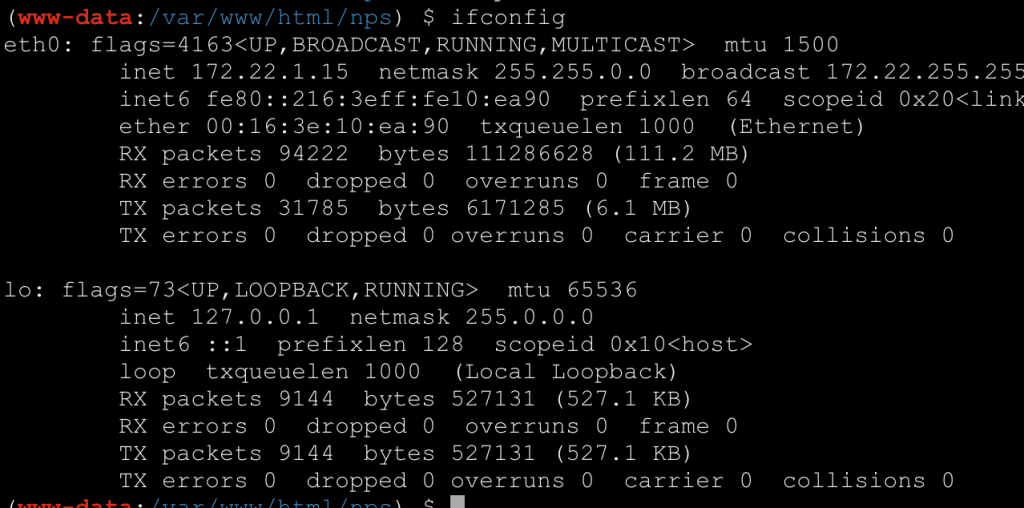Click the inet6 address fe80::216:3eff:fe10:ea90
Viewport: 1024px width, 508px height.
378,100
